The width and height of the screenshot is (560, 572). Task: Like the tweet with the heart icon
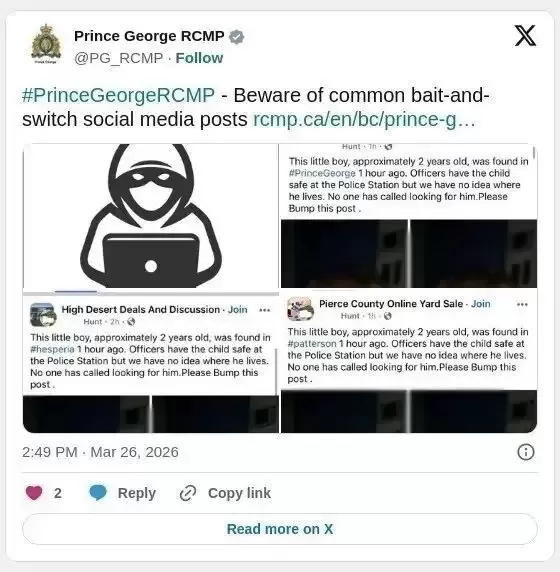tap(34, 493)
